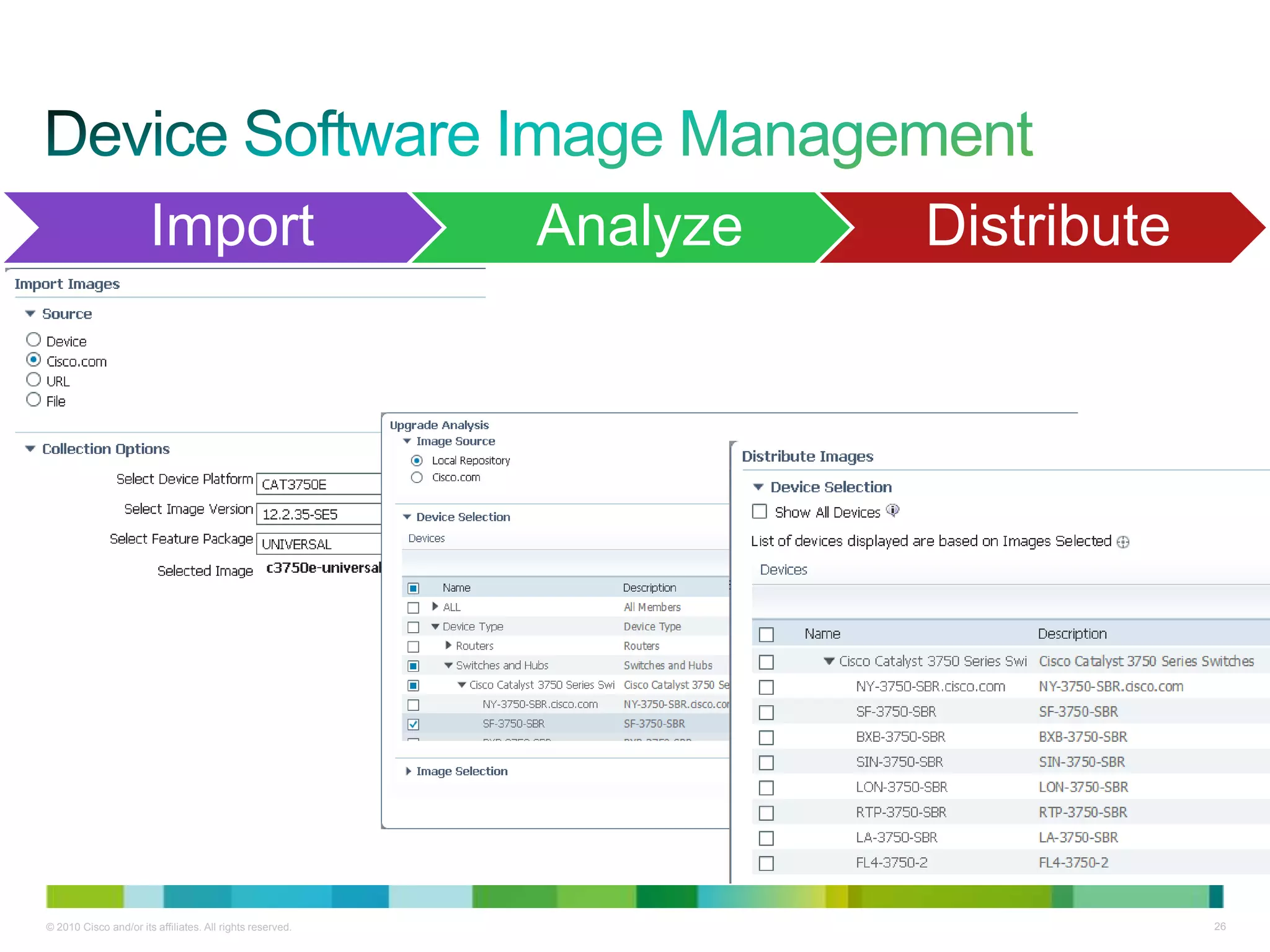Click the Name column header in Upgrade Analysis
The image size is (1270, 952).
[x=456, y=588]
